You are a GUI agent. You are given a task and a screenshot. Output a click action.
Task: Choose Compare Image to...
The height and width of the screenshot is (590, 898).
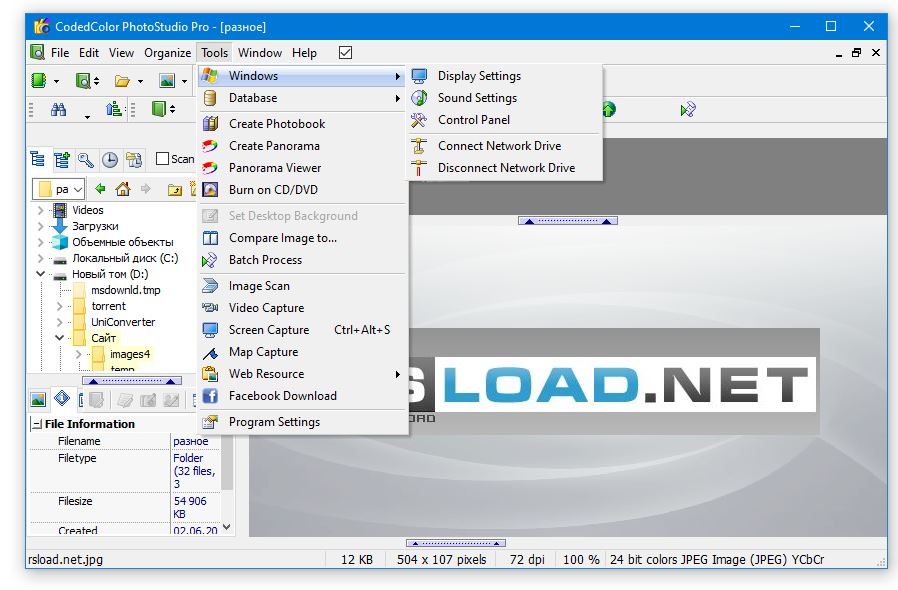(x=302, y=238)
